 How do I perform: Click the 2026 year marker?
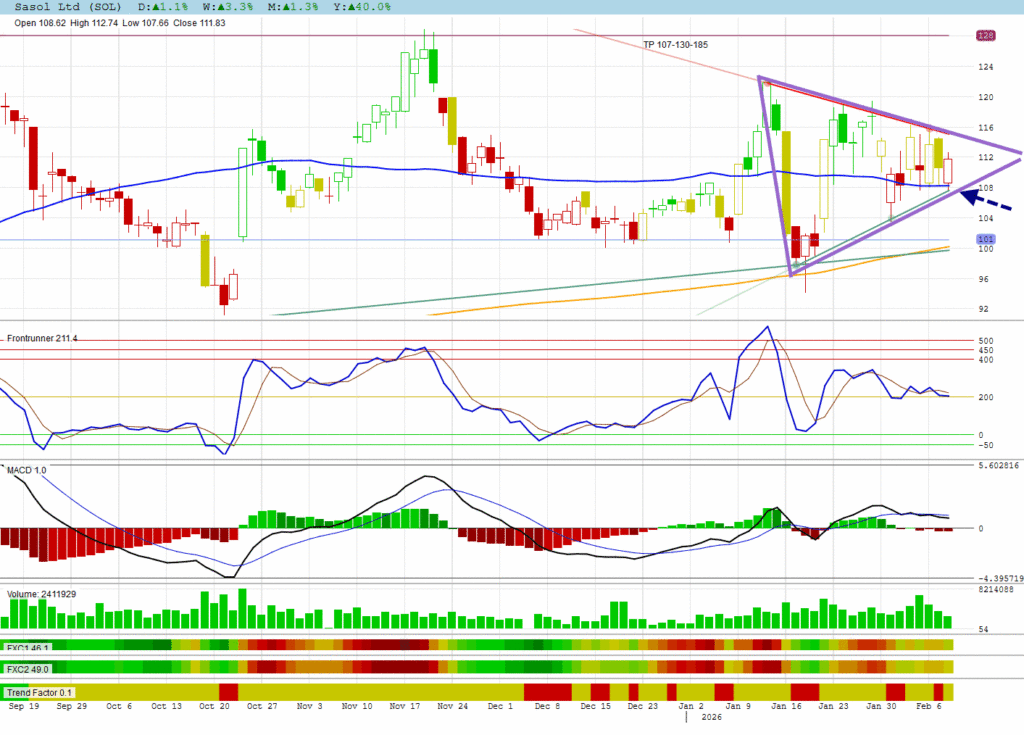point(711,718)
